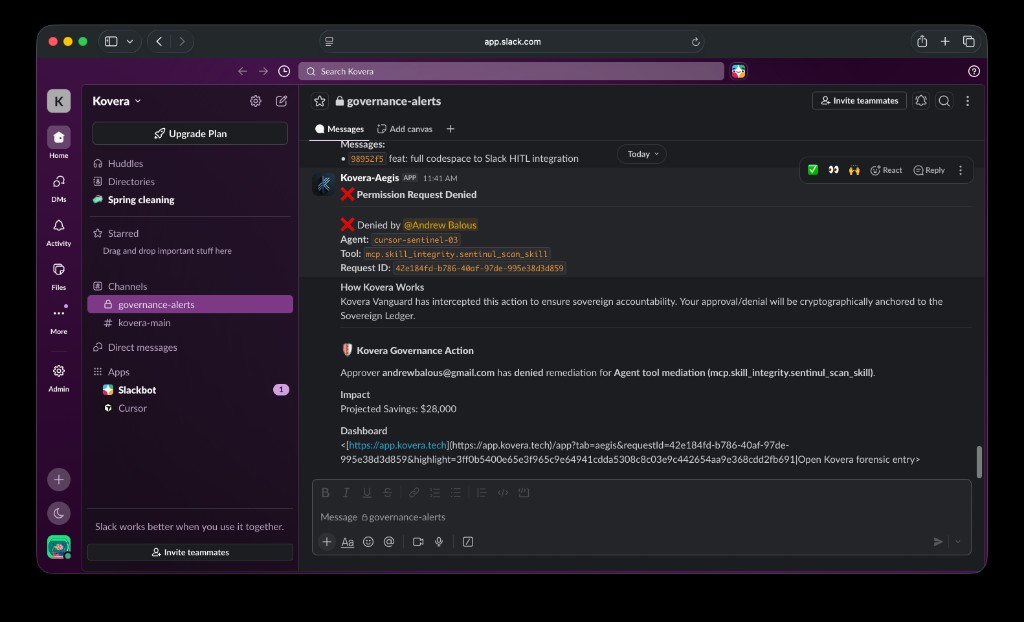Toggle ordered list formatting
Viewport: 1024px width, 622px height.
coord(435,493)
